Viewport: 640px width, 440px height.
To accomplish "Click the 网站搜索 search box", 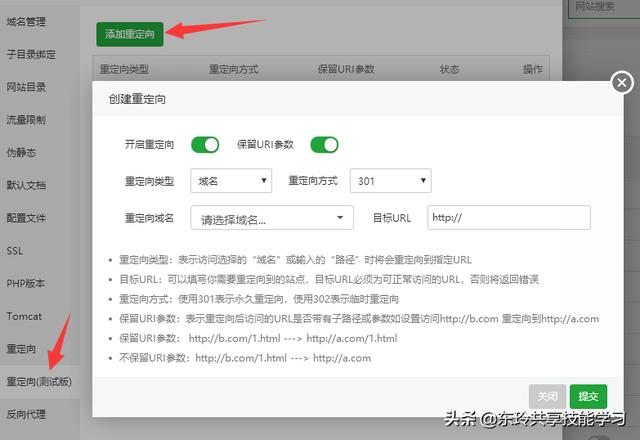I will click(604, 8).
